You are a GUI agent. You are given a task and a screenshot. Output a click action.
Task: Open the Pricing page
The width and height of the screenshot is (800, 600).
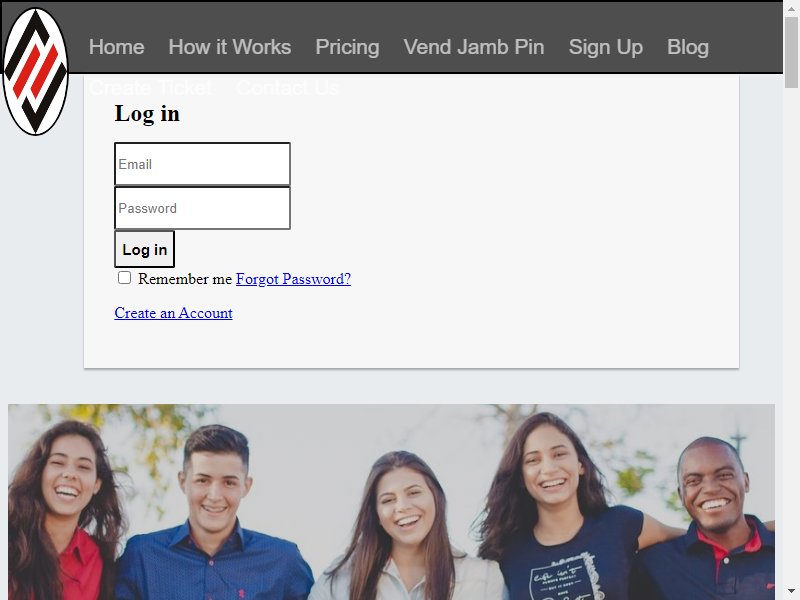pos(347,47)
